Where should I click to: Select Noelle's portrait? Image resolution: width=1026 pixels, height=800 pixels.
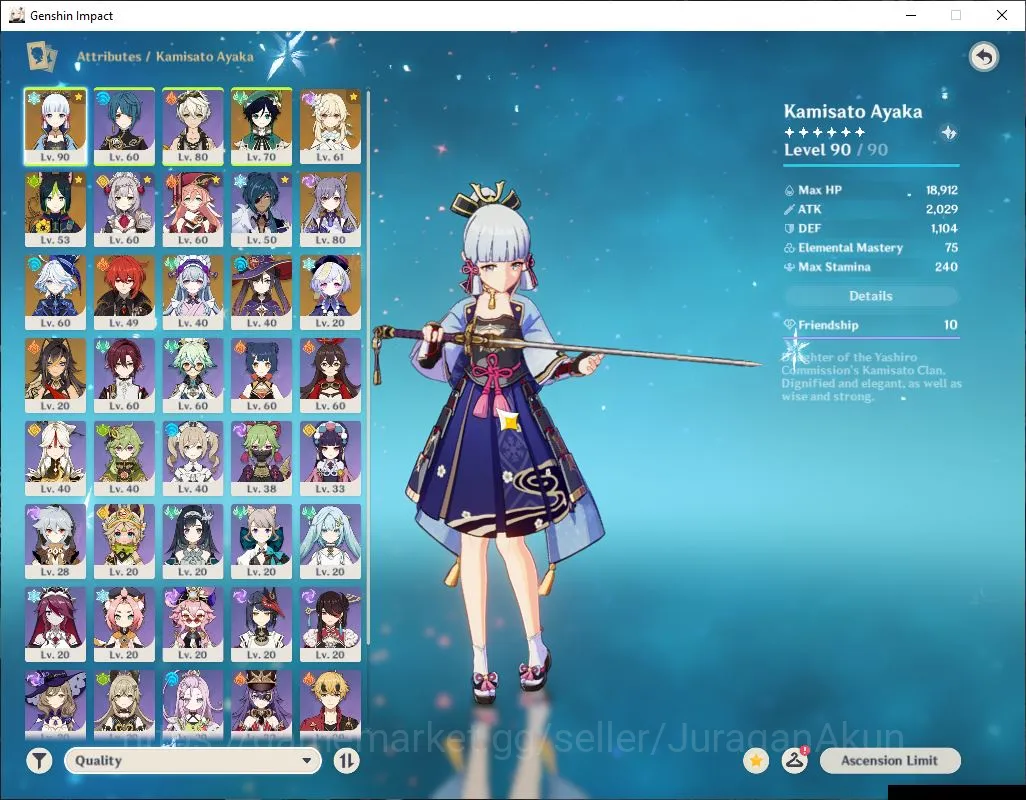point(124,209)
